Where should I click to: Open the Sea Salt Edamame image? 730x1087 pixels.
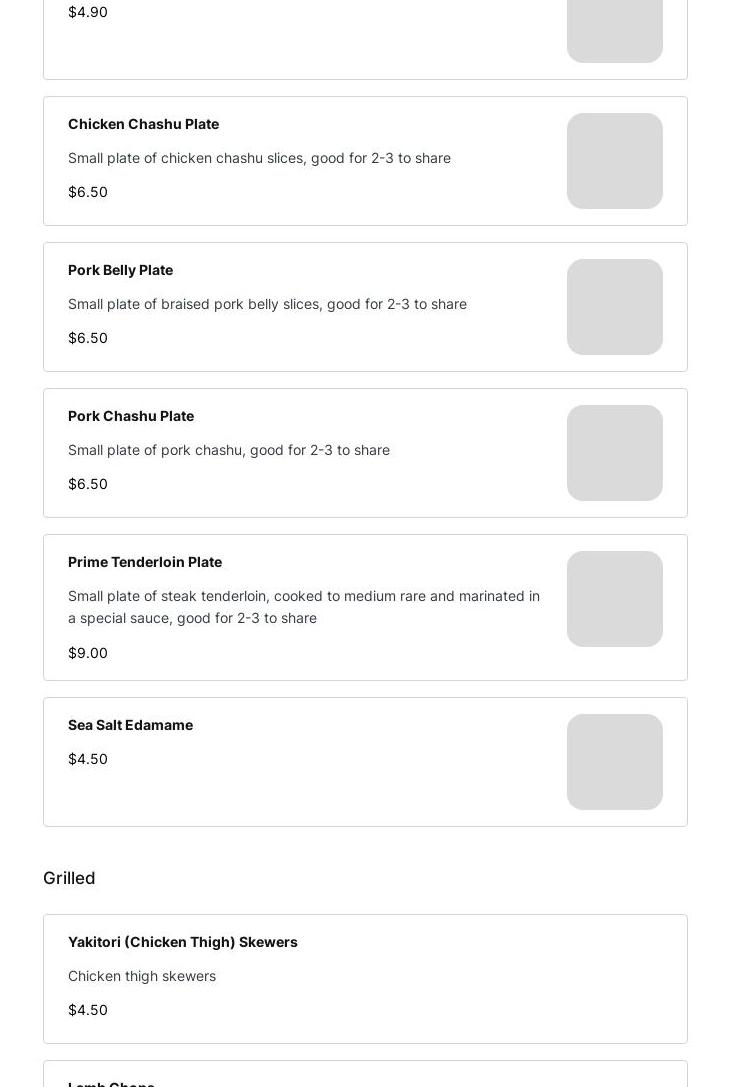tap(614, 762)
